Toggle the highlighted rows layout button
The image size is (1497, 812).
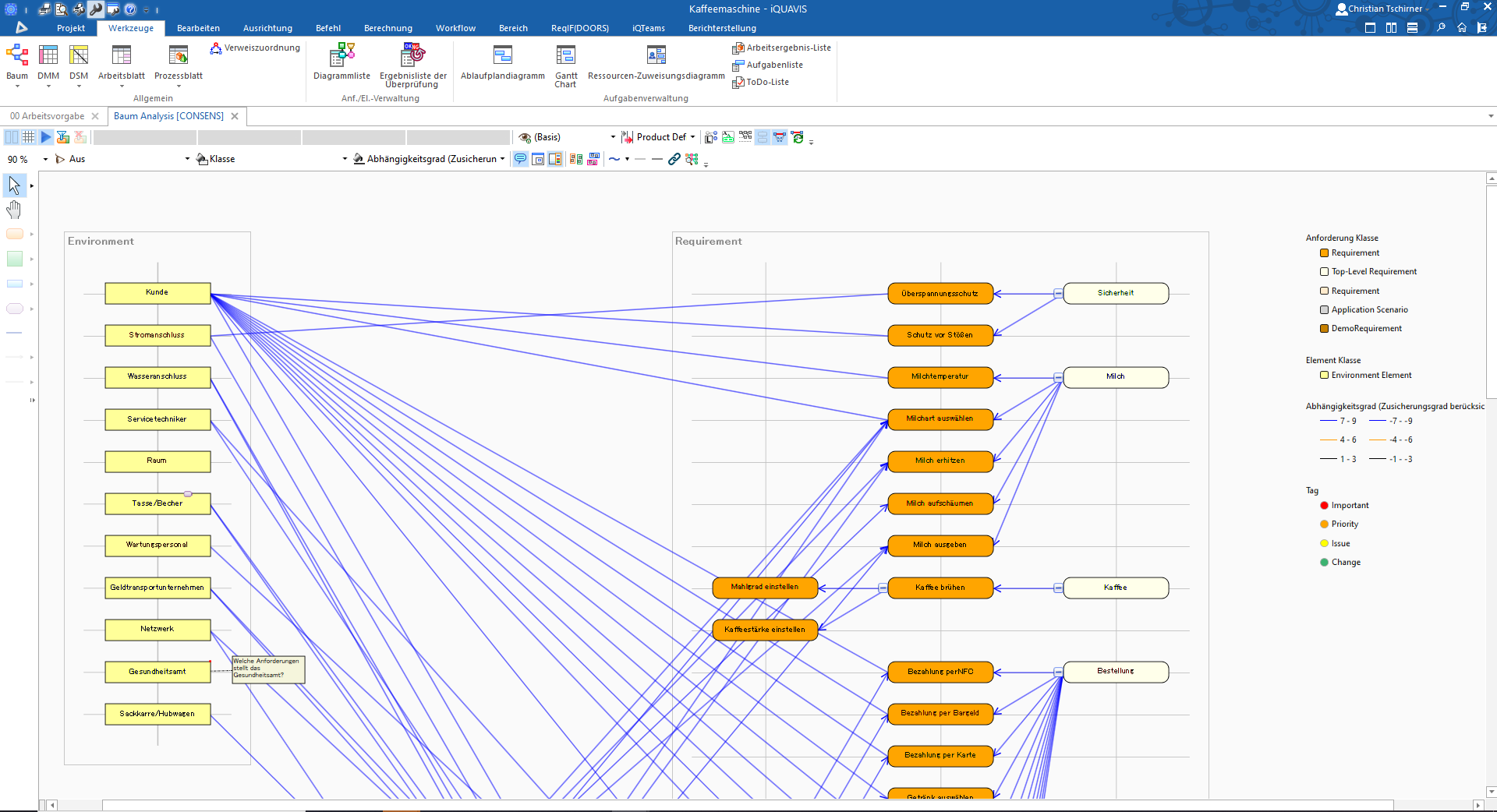point(763,137)
